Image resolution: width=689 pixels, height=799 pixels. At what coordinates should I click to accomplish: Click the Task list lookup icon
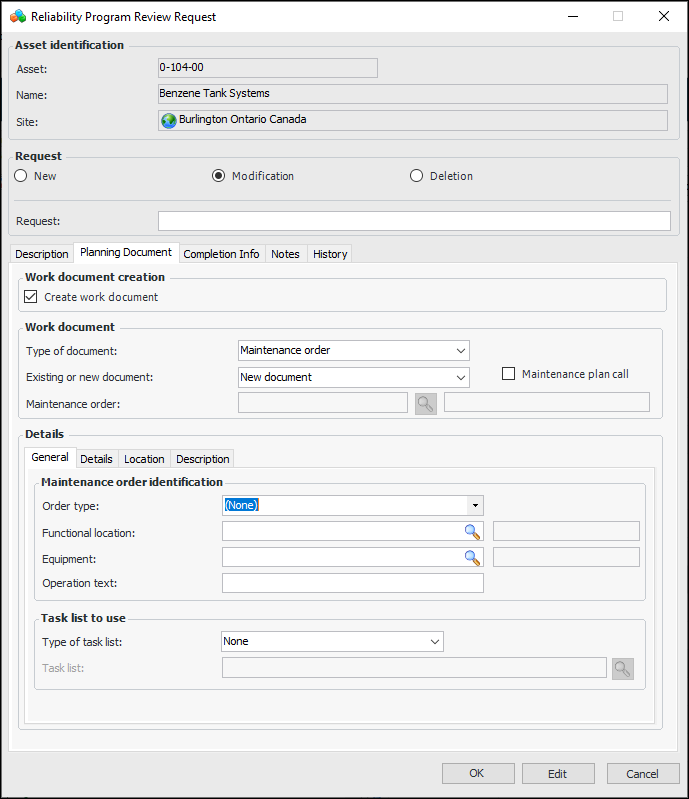click(x=623, y=669)
